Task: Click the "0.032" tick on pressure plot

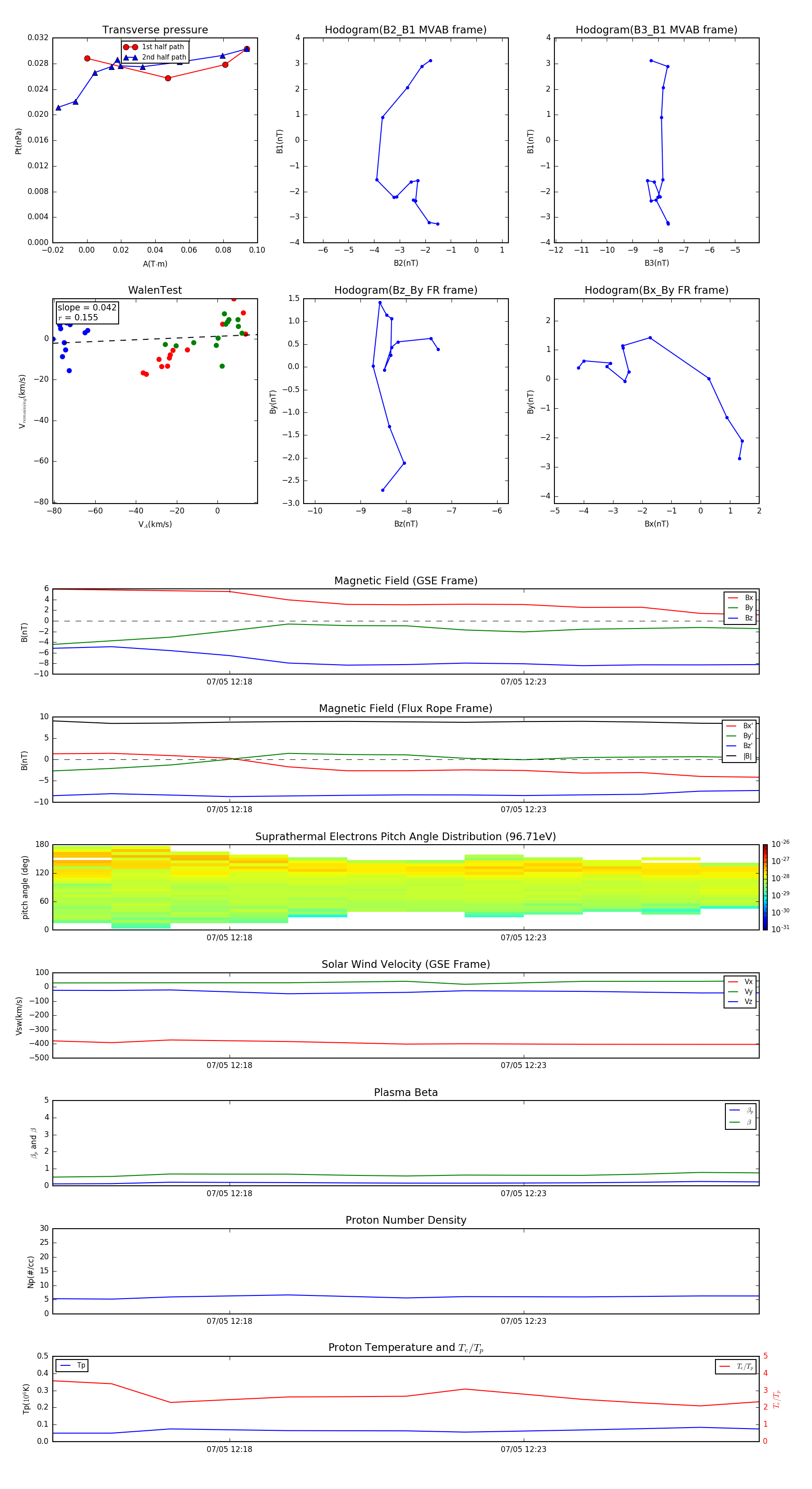Action: pyautogui.click(x=38, y=37)
